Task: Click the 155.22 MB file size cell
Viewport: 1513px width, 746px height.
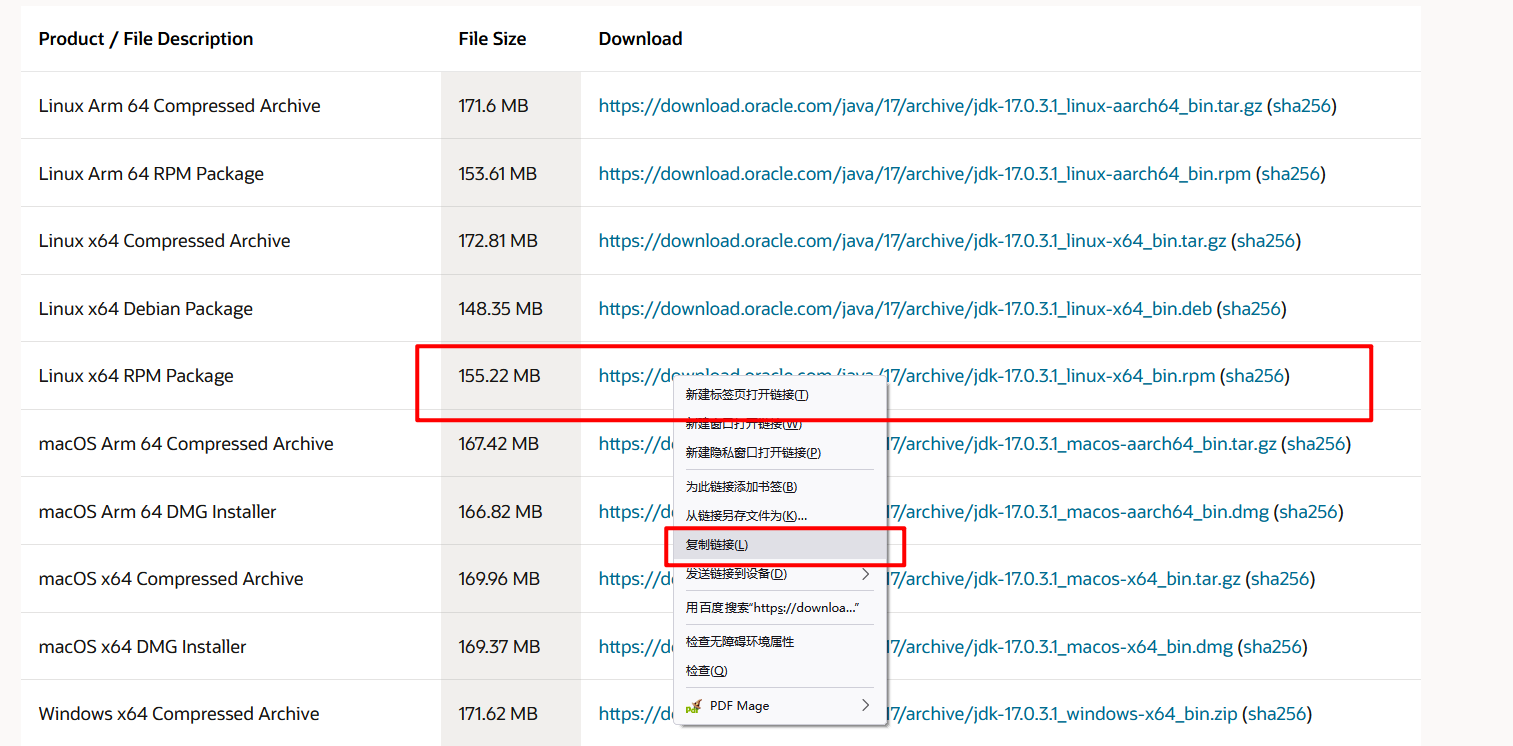Action: pyautogui.click(x=499, y=377)
